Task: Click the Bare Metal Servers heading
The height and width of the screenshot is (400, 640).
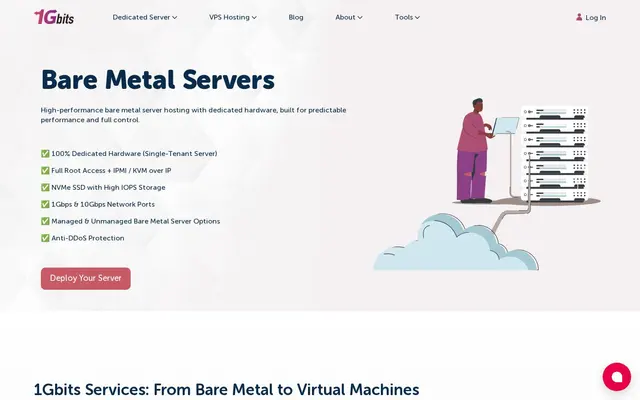Action: 158,80
